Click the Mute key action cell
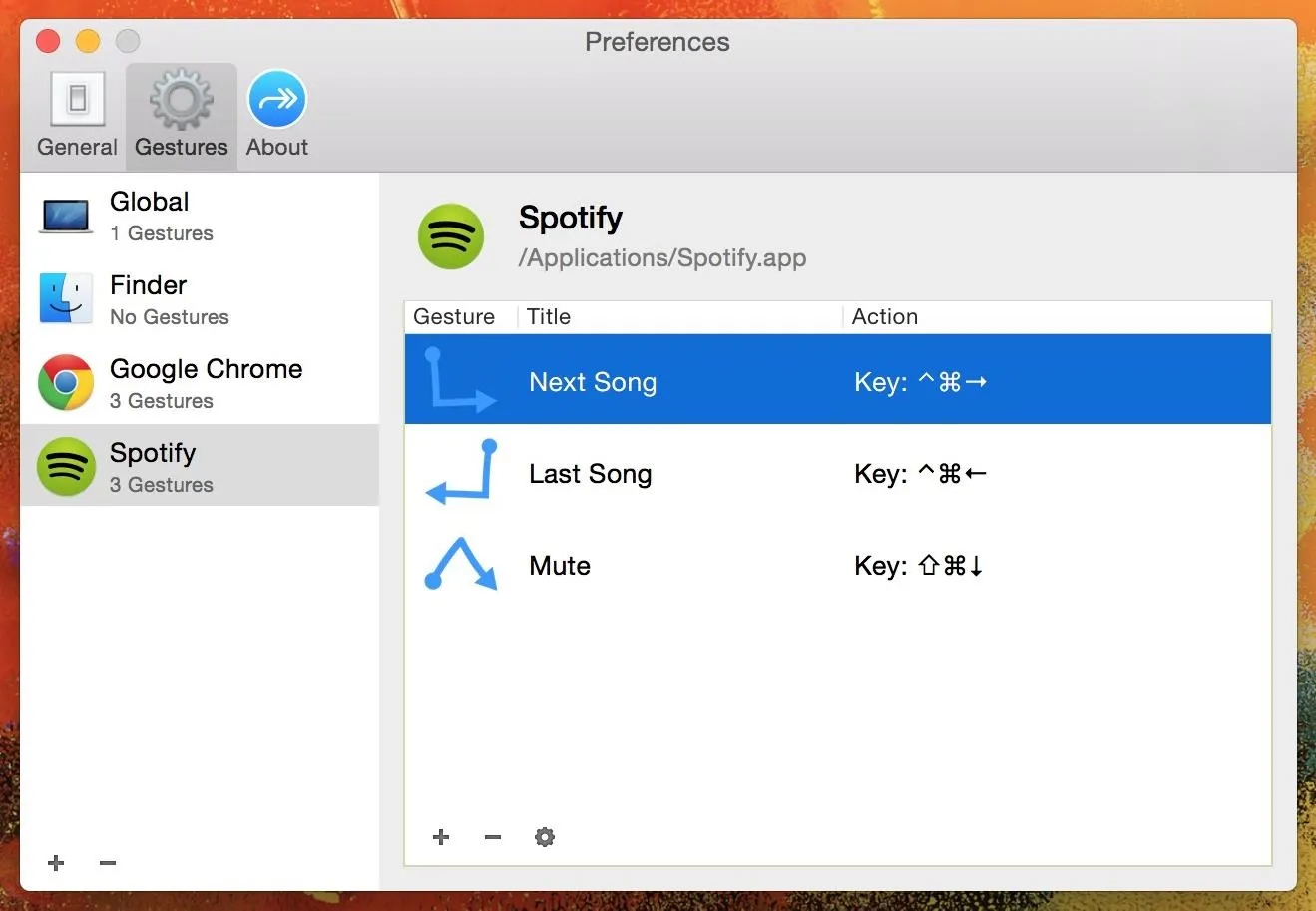The image size is (1316, 911). click(x=919, y=566)
